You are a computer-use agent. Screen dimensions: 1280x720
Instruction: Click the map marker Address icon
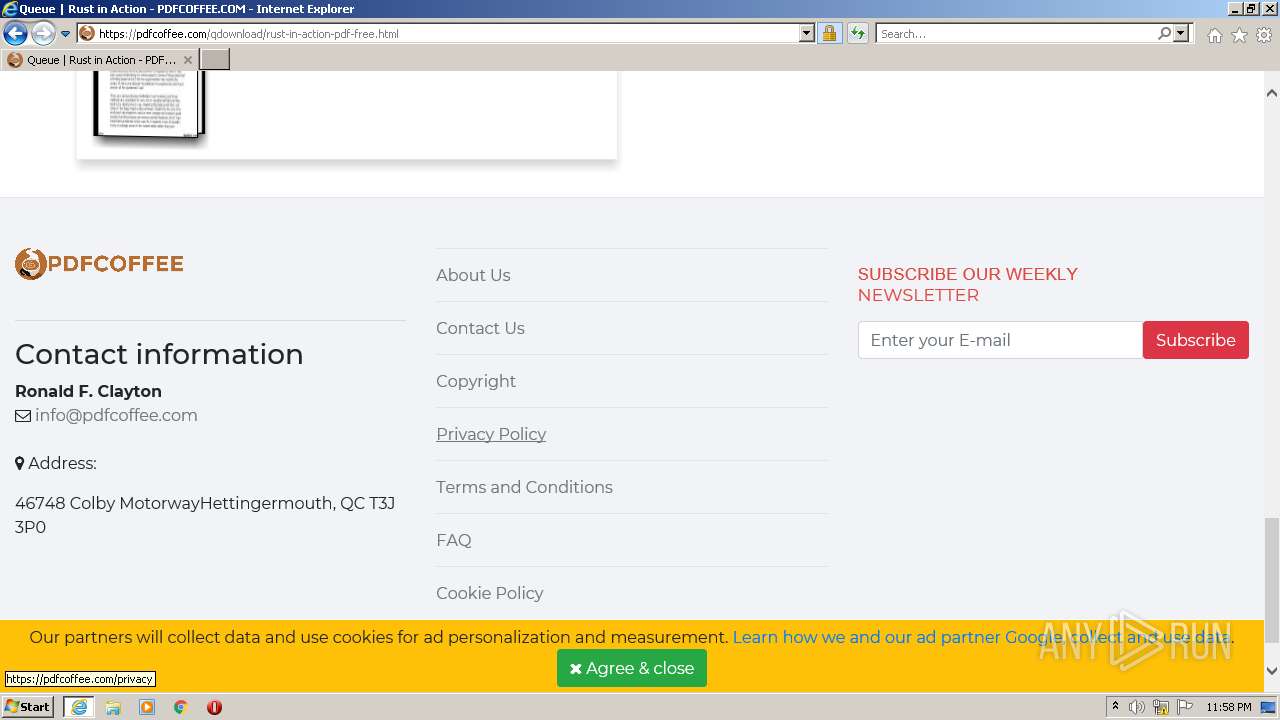click(19, 464)
